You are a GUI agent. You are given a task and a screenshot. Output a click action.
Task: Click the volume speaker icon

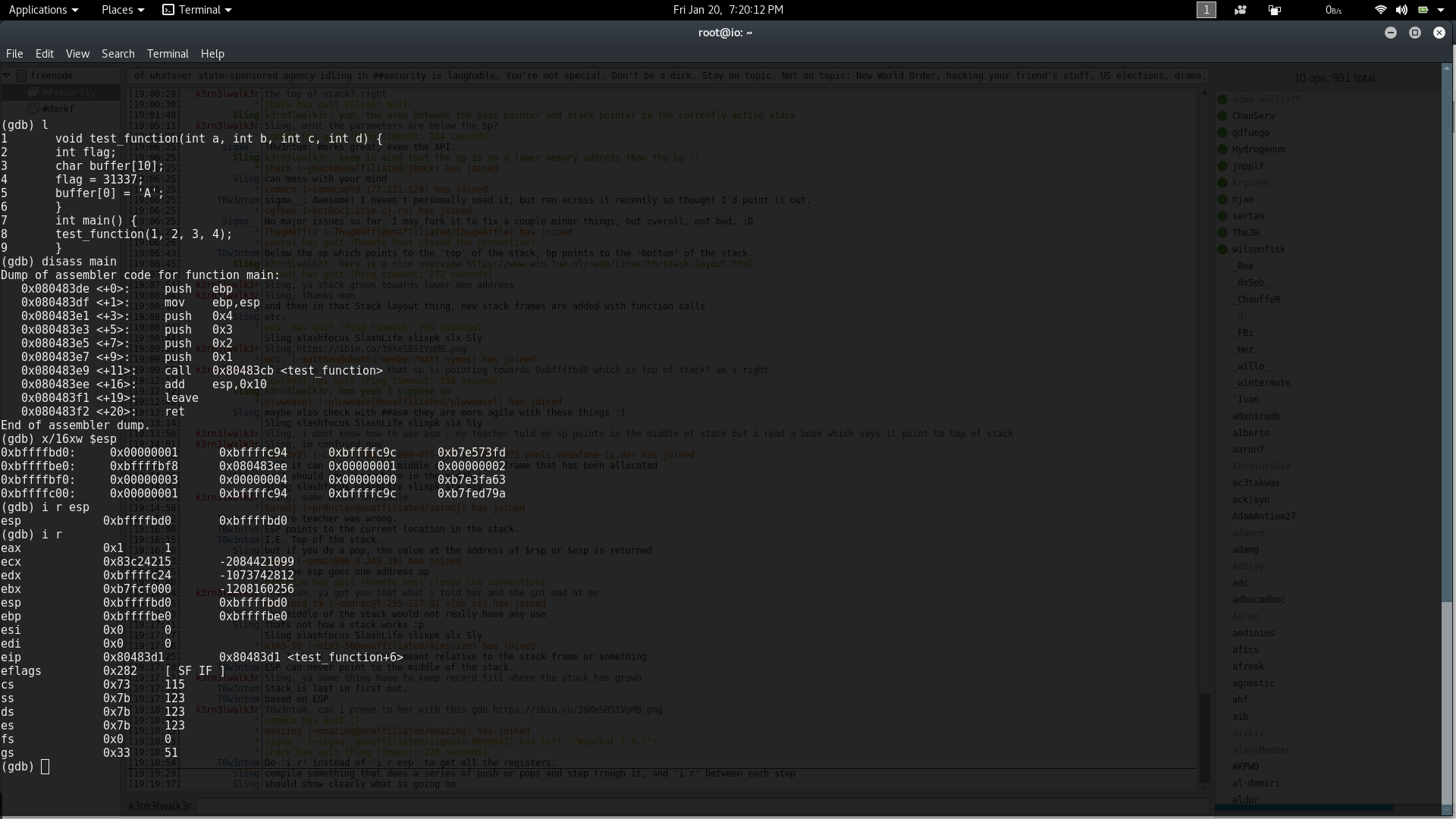point(1401,10)
